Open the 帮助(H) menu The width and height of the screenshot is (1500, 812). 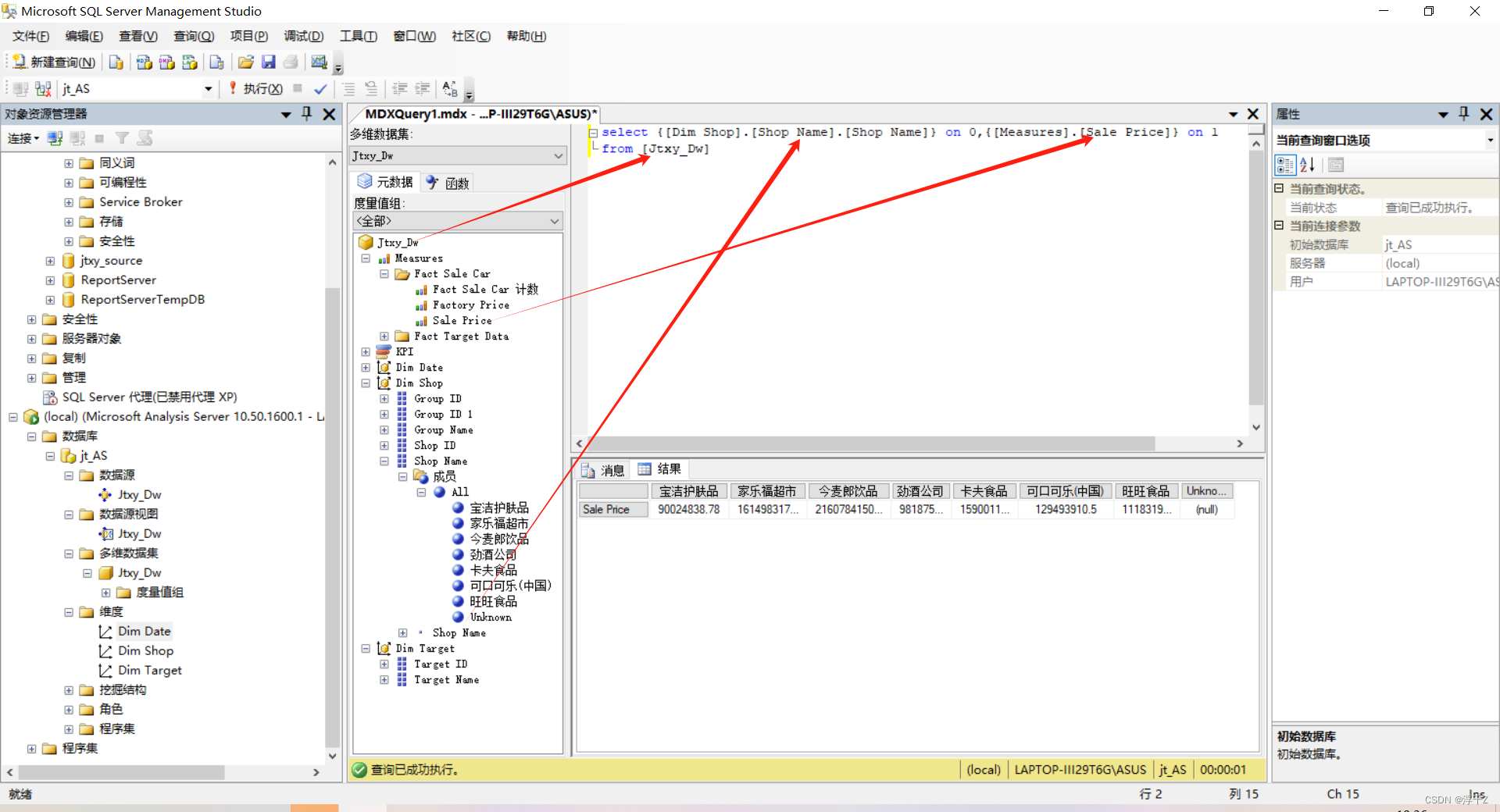pyautogui.click(x=527, y=36)
